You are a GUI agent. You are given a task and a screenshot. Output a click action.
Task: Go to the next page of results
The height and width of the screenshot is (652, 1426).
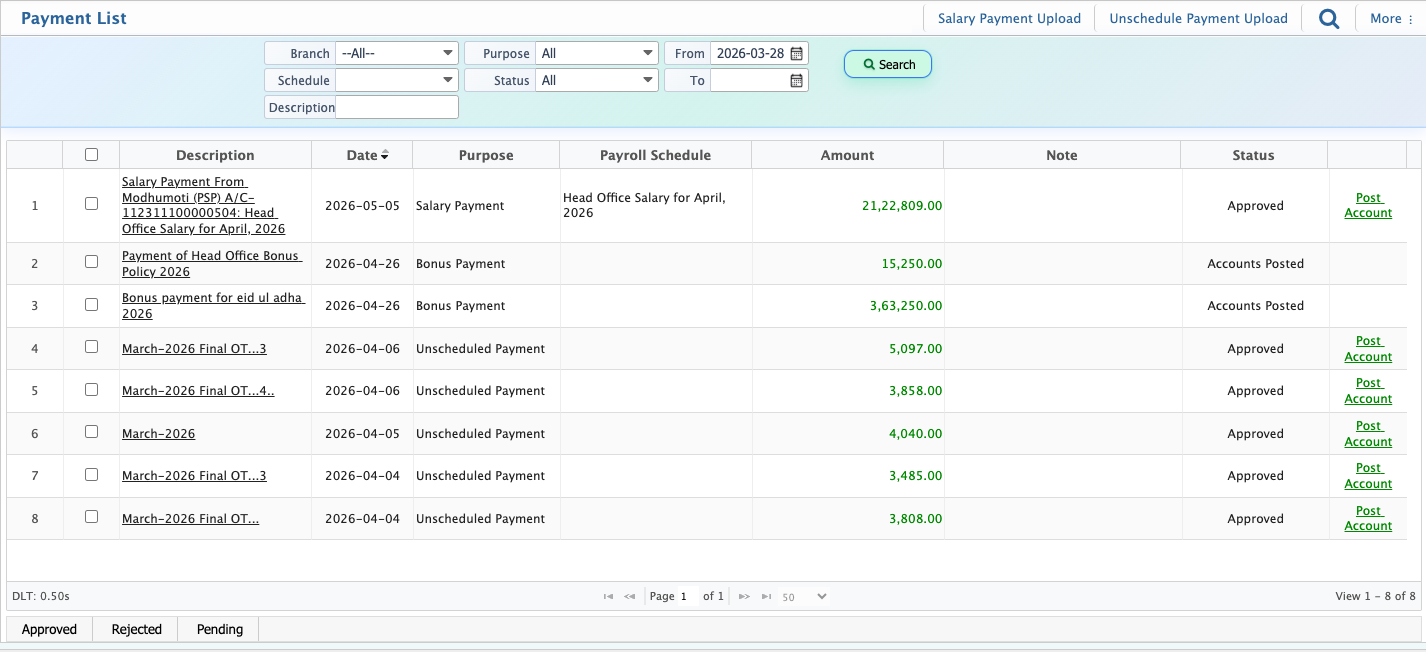coord(744,597)
